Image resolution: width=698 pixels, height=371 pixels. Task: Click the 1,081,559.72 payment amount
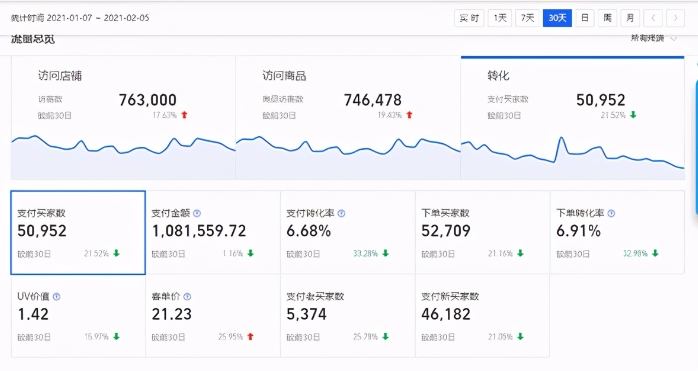point(199,231)
